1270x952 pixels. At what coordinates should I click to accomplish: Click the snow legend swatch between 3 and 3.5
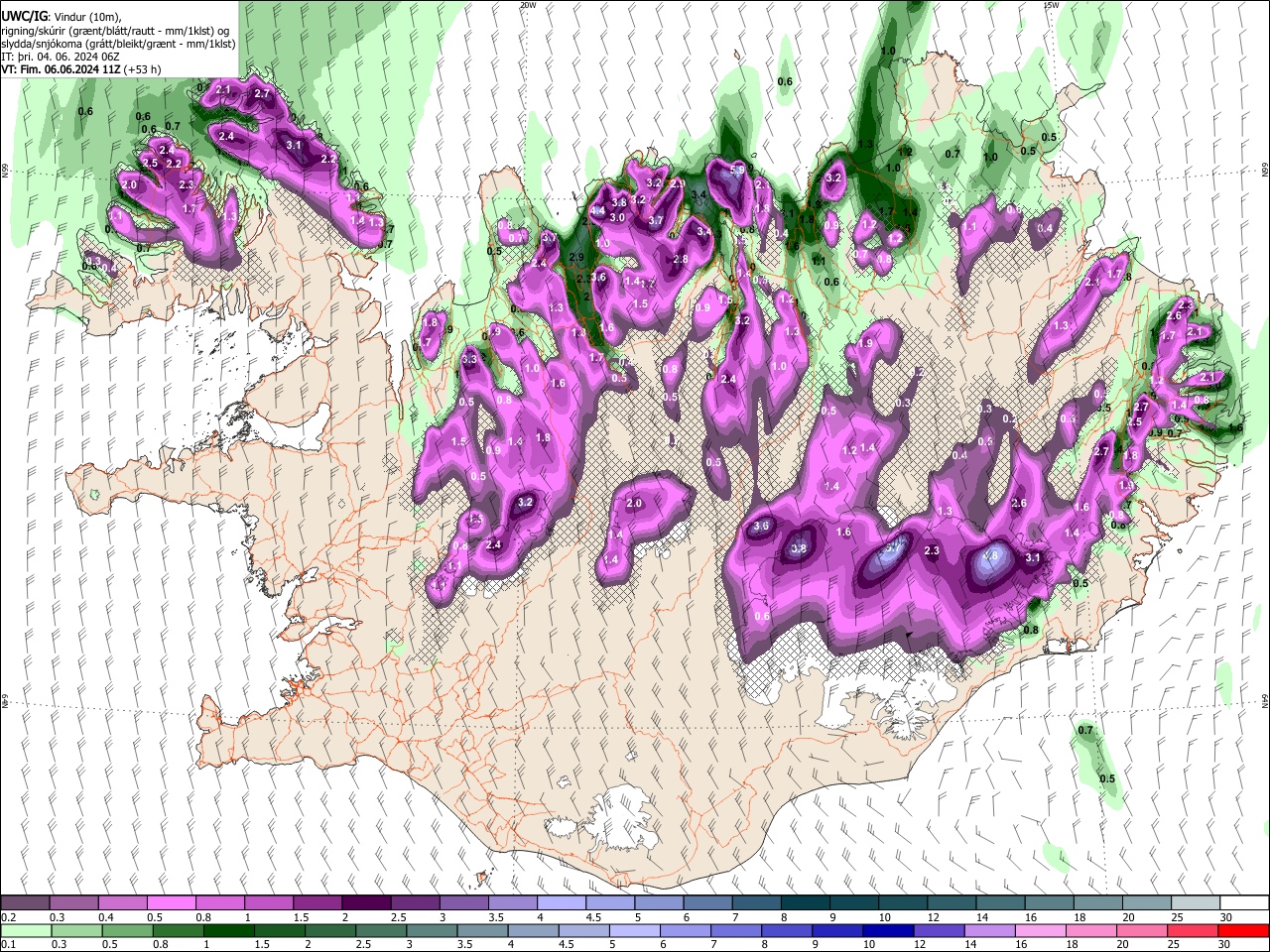(x=463, y=903)
